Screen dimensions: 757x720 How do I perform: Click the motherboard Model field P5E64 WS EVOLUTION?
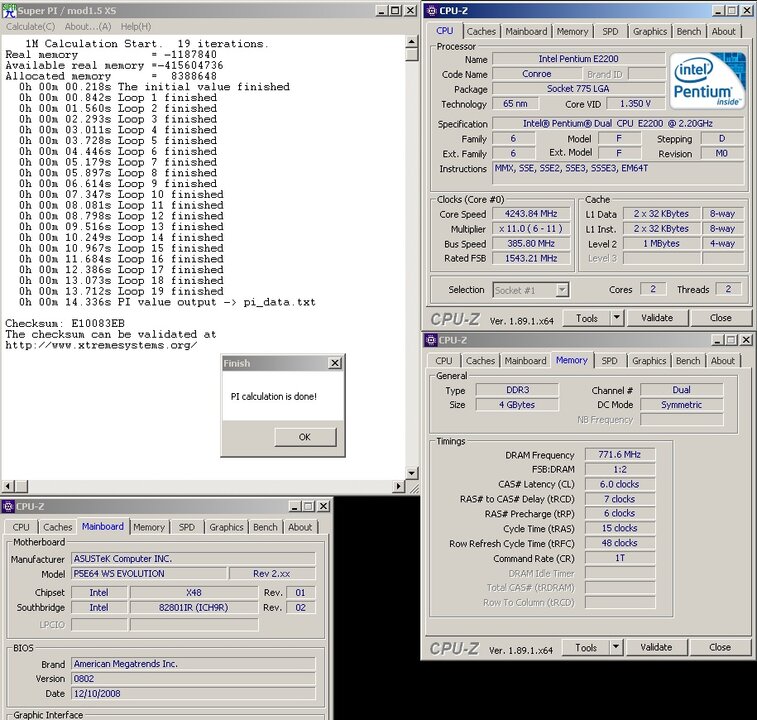point(149,574)
